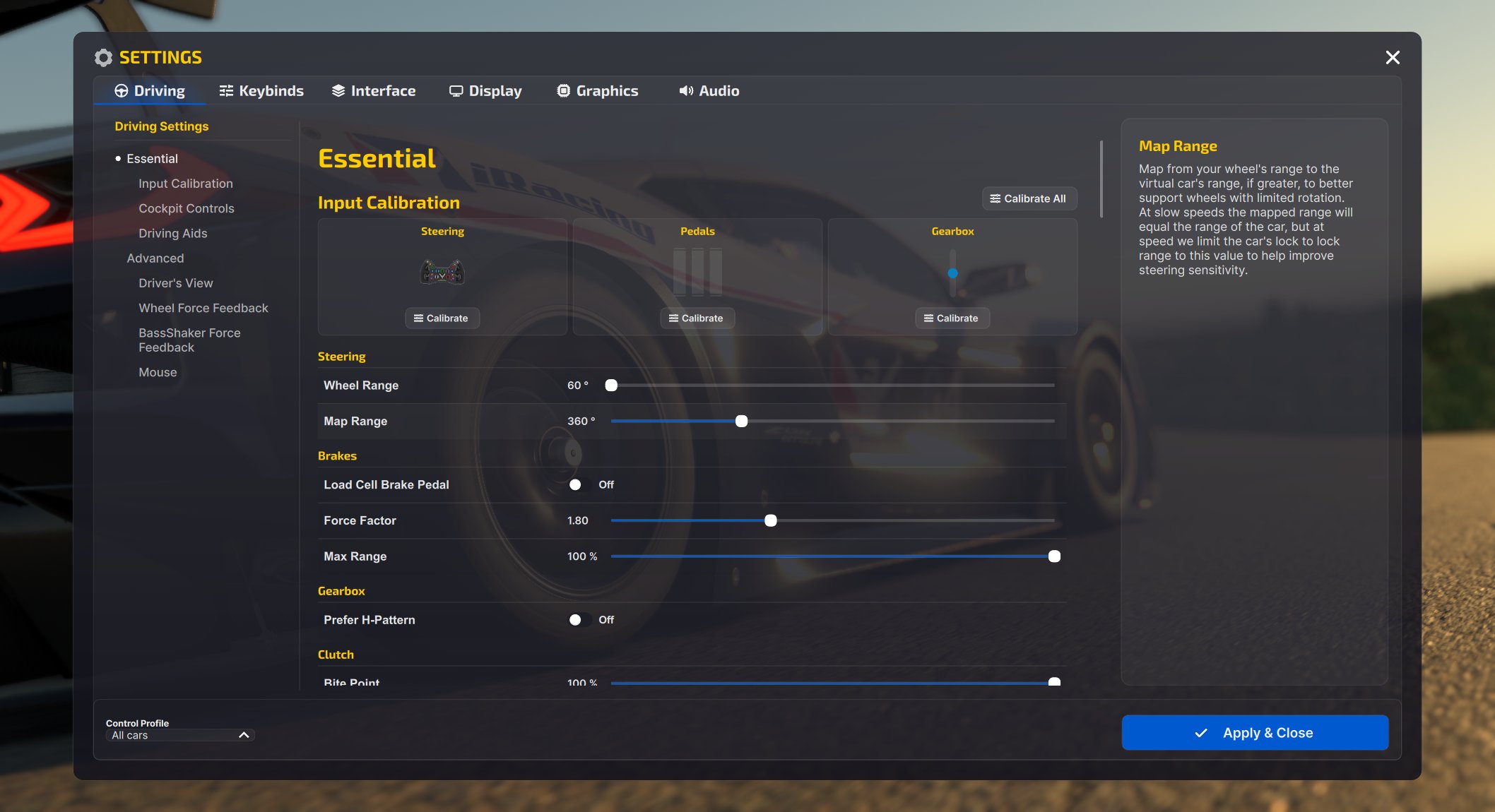Click the pedals bars icon
This screenshot has height=812, width=1495.
[x=697, y=272]
